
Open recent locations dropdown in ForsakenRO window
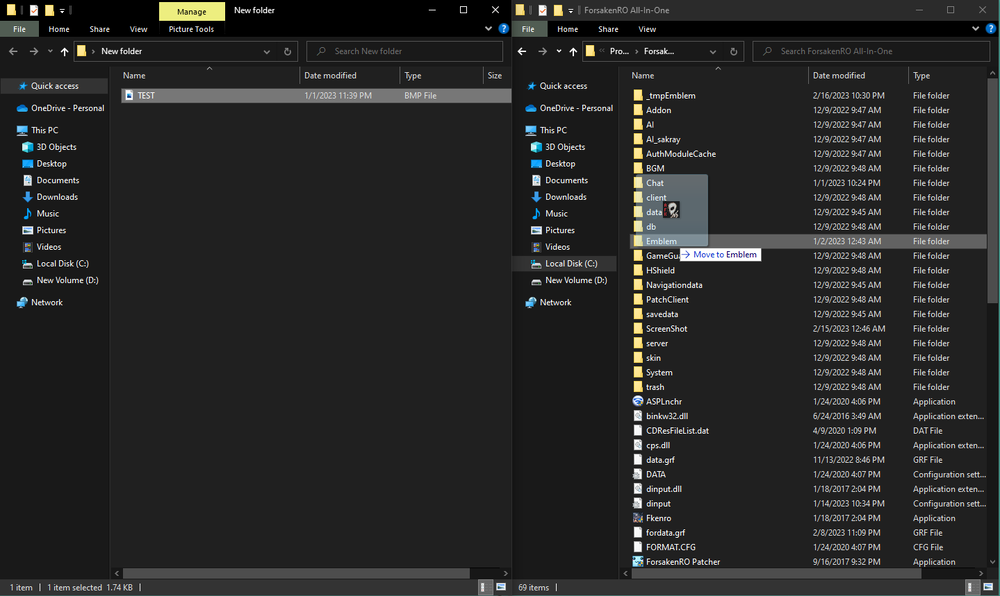click(558, 51)
